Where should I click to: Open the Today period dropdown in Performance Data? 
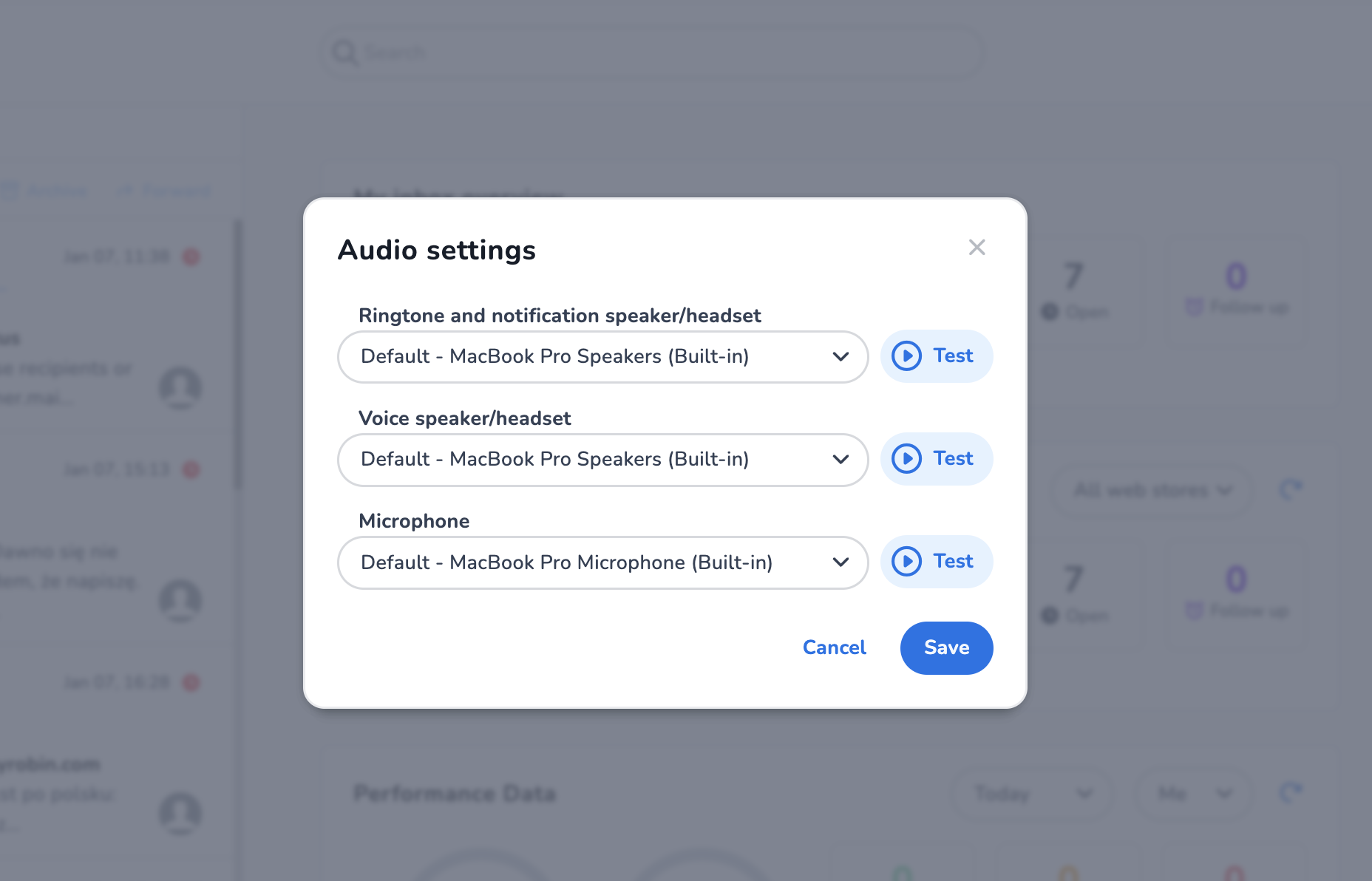coord(1032,794)
